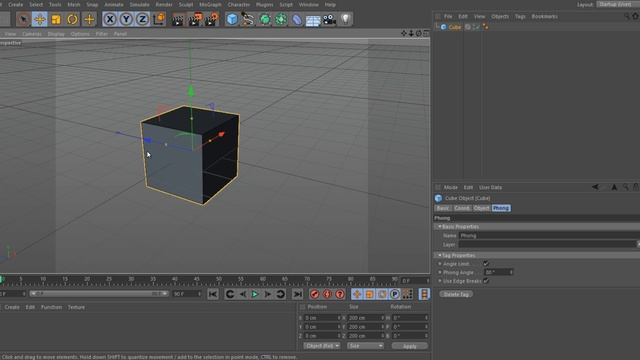The width and height of the screenshot is (640, 360).
Task: Click Attribute Manager up arrow
Action: 614,187
